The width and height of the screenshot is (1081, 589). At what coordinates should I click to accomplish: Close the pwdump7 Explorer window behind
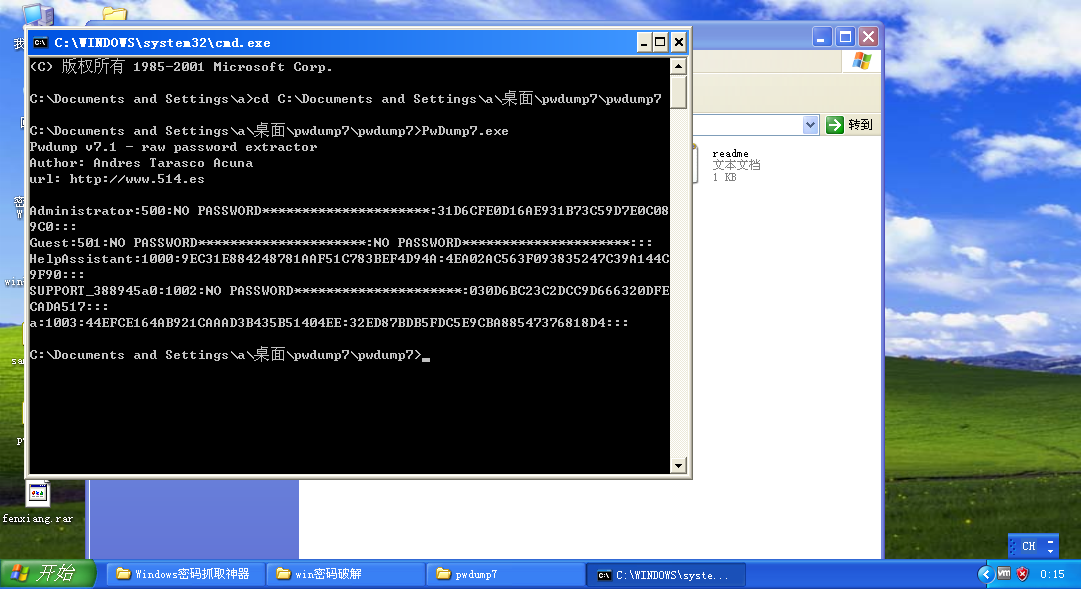coord(869,37)
